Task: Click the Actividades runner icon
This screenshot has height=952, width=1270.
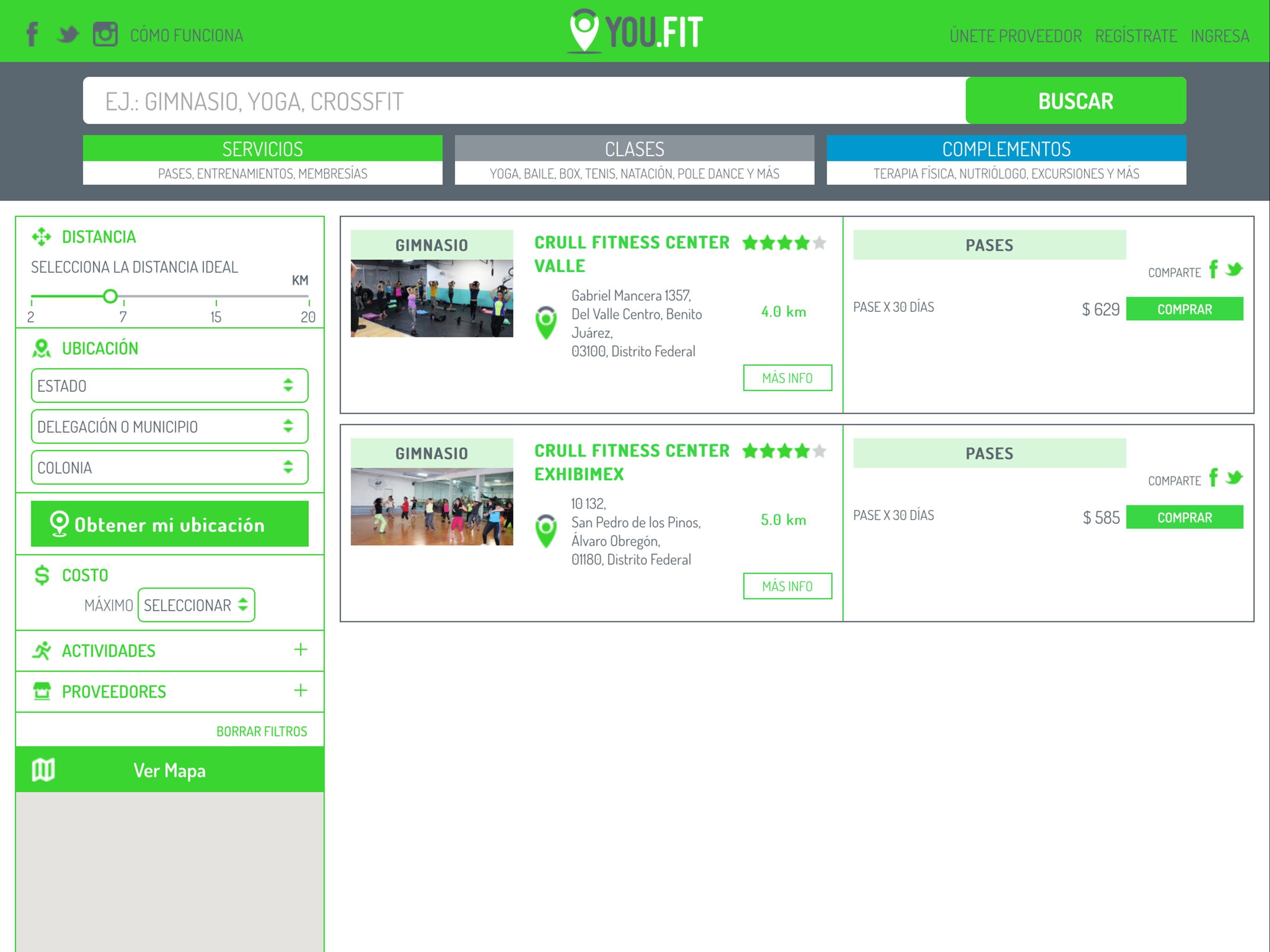Action: (41, 651)
